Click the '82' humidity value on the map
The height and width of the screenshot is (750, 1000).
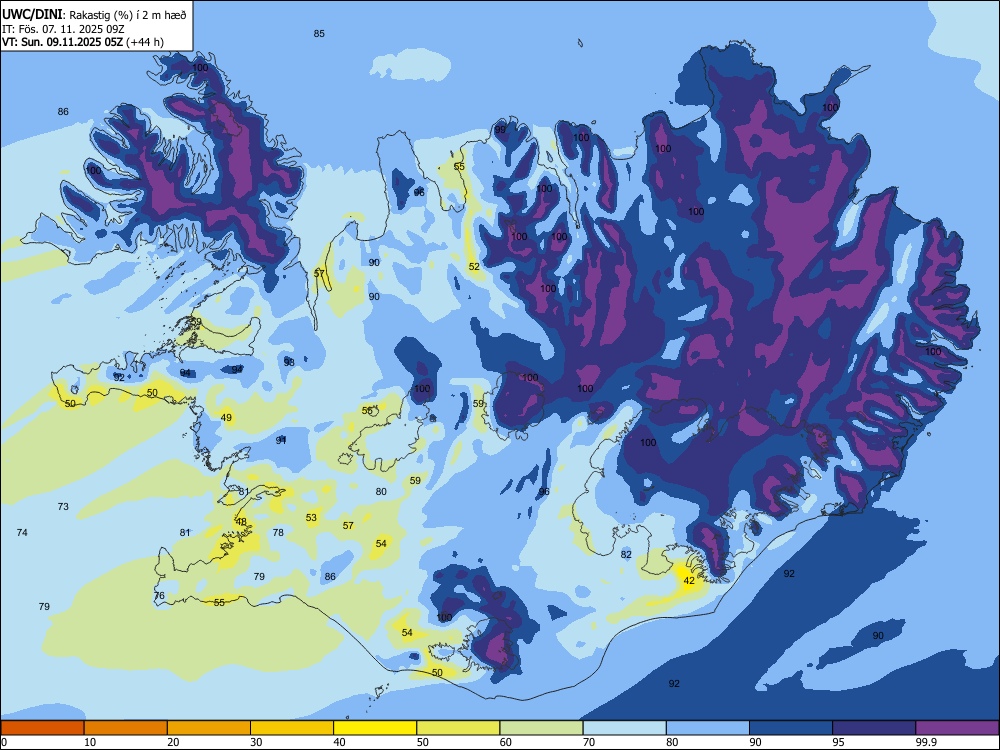pos(626,555)
